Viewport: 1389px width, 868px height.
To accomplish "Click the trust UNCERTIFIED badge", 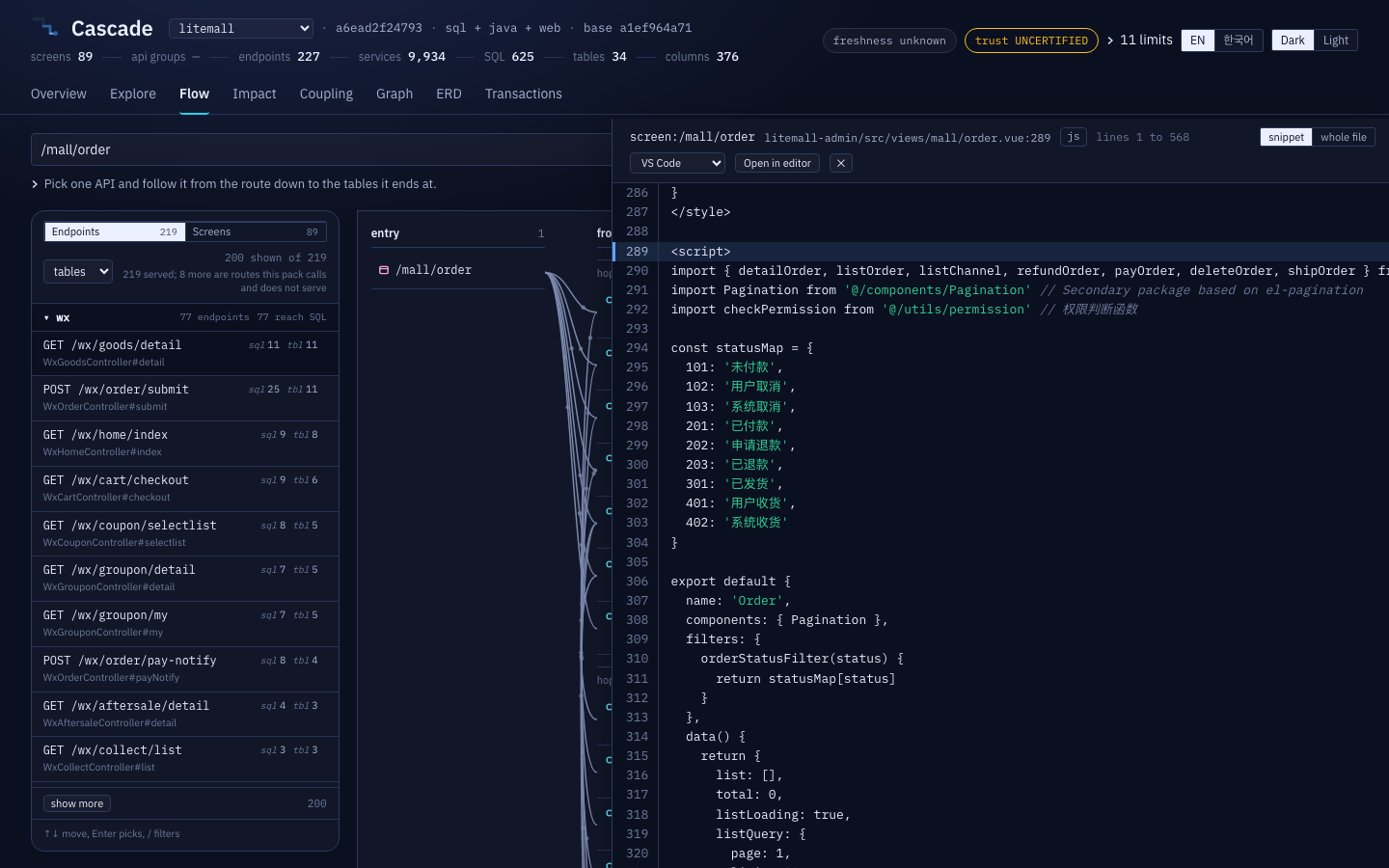I will (x=1031, y=41).
